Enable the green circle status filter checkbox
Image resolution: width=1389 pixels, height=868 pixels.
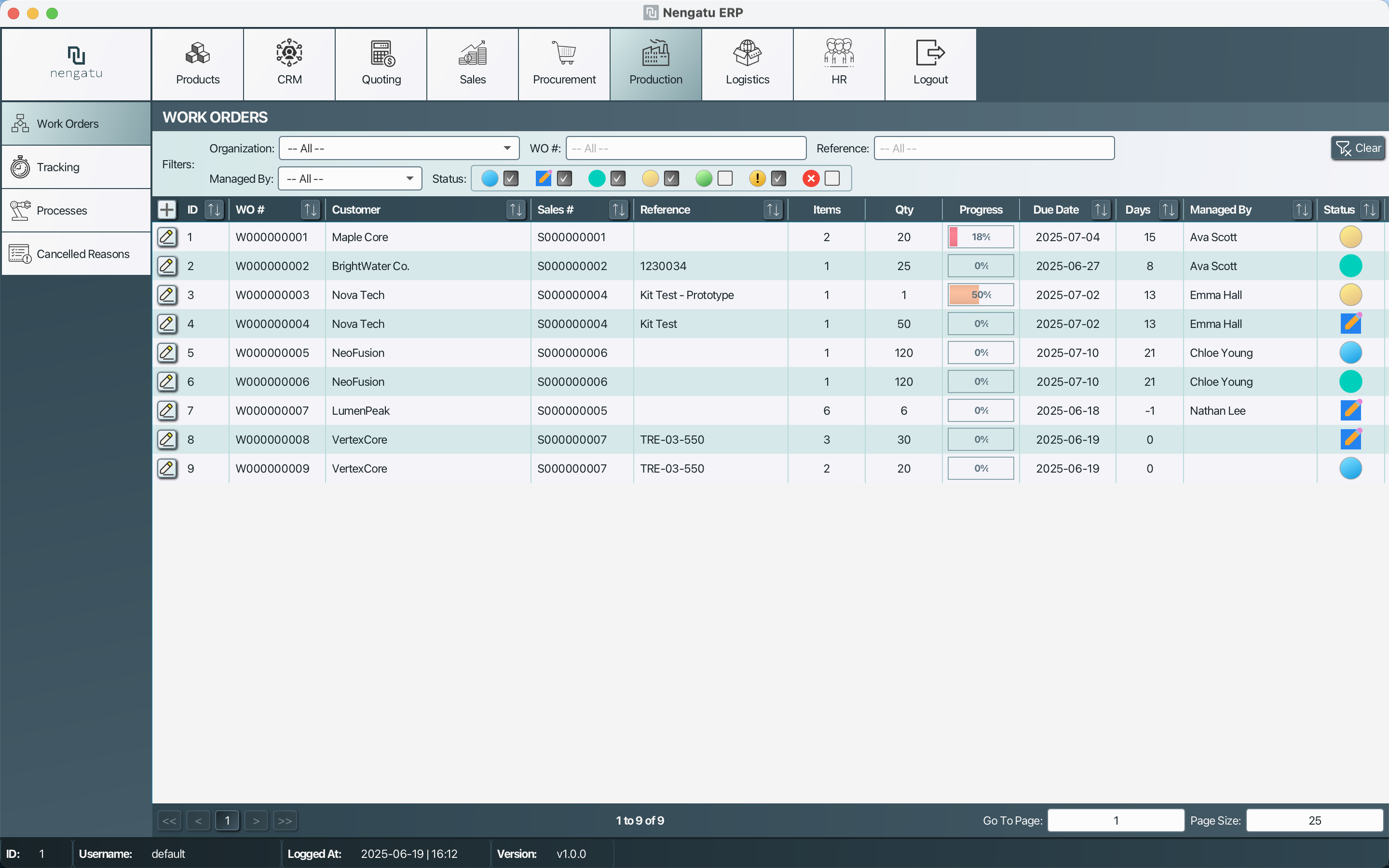725,178
